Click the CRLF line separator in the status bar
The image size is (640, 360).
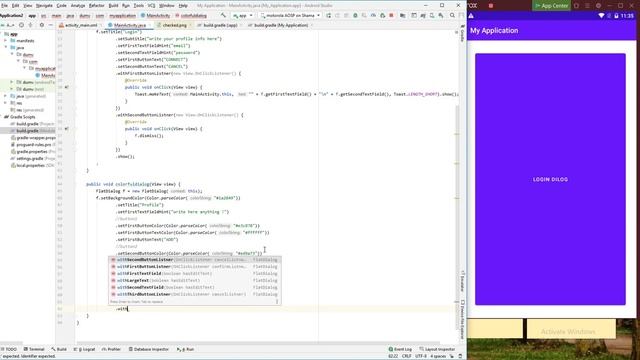tap(407, 356)
